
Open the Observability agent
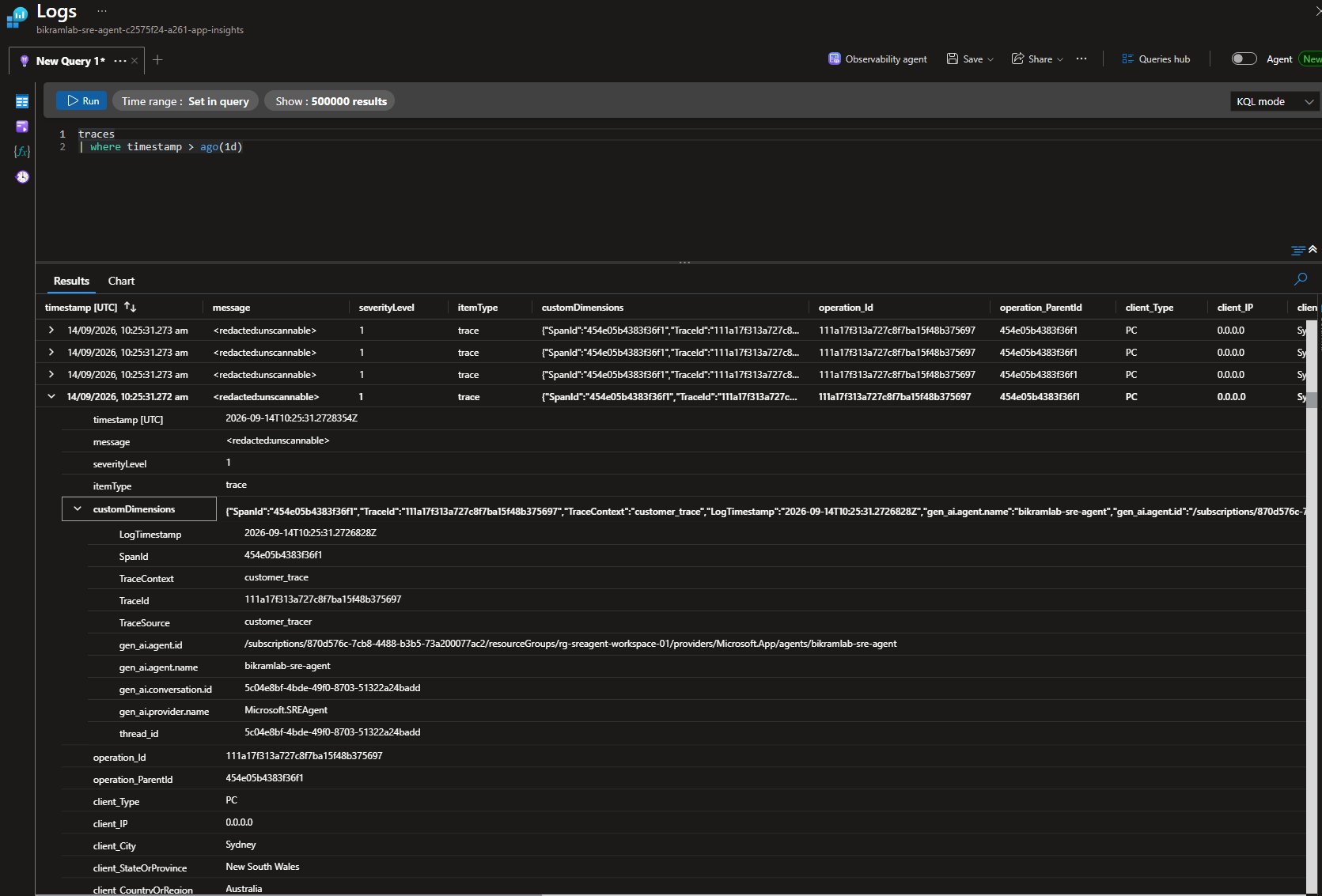pyautogui.click(x=877, y=59)
